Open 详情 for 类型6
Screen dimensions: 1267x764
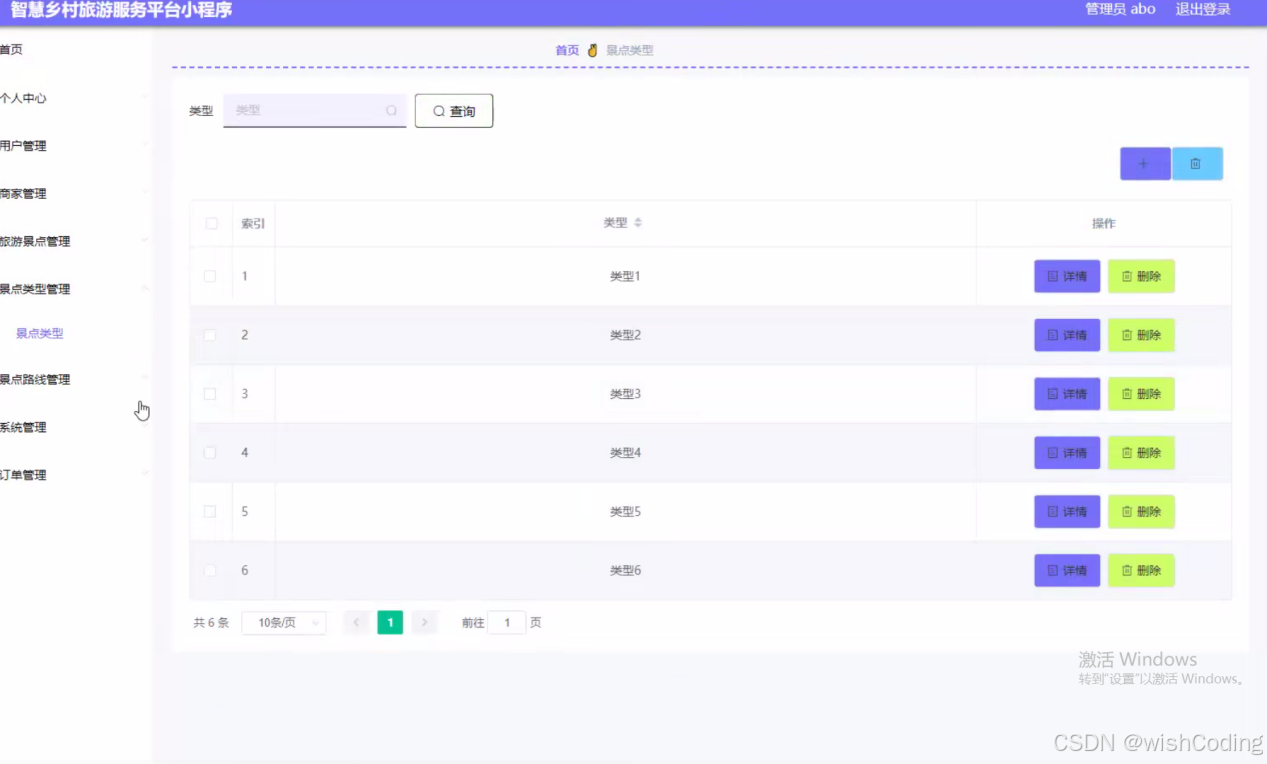(x=1067, y=570)
